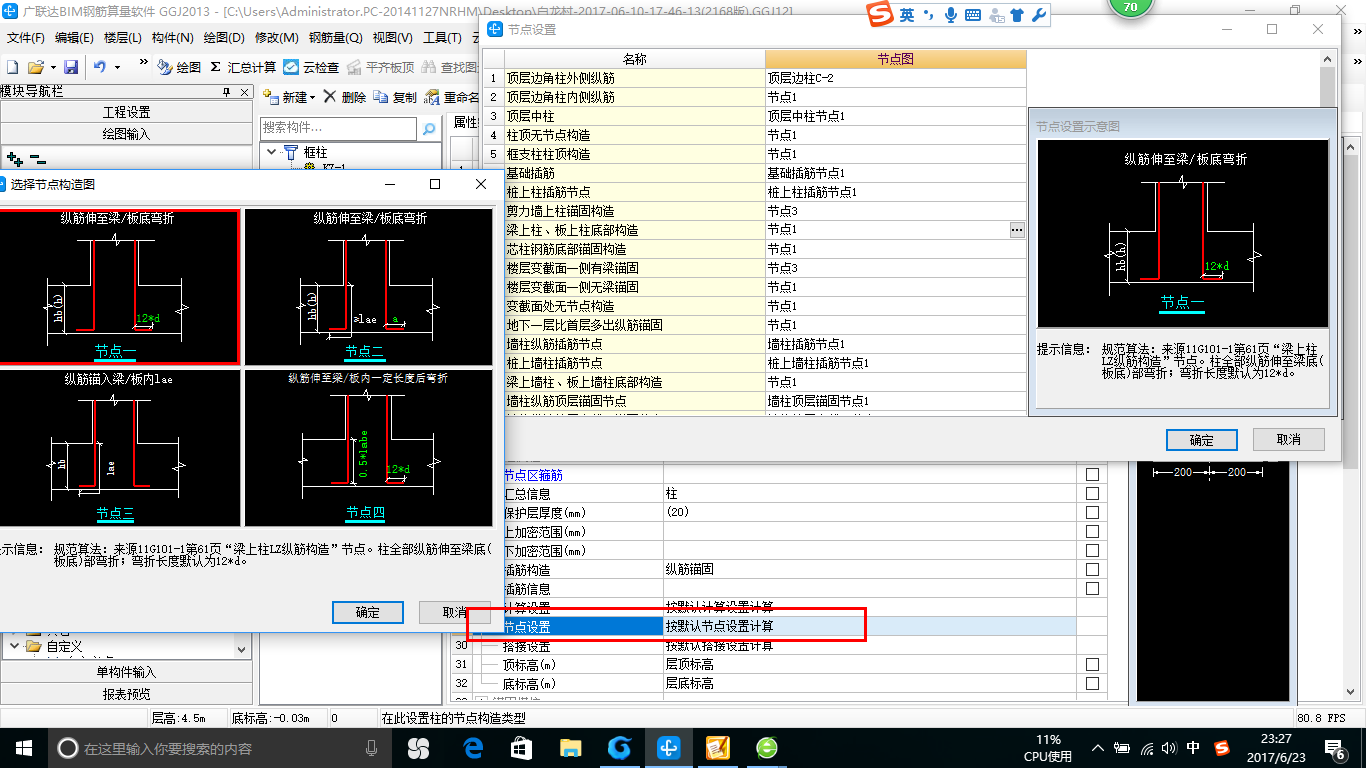Click the Sogou input method logo
1366x768 pixels.
(x=879, y=15)
